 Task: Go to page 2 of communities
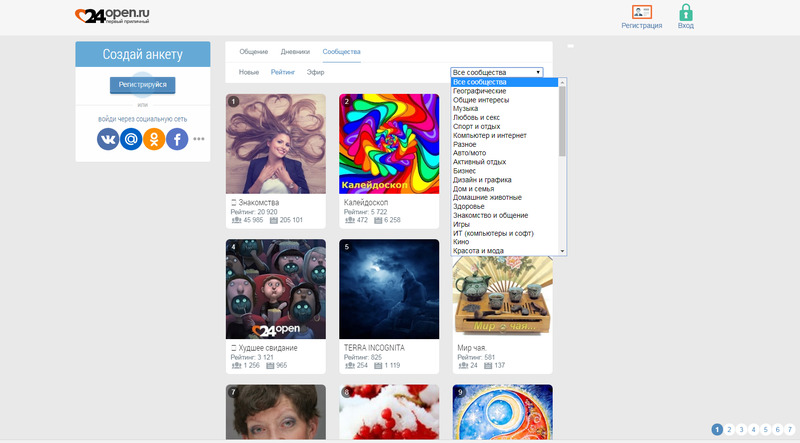coord(729,430)
